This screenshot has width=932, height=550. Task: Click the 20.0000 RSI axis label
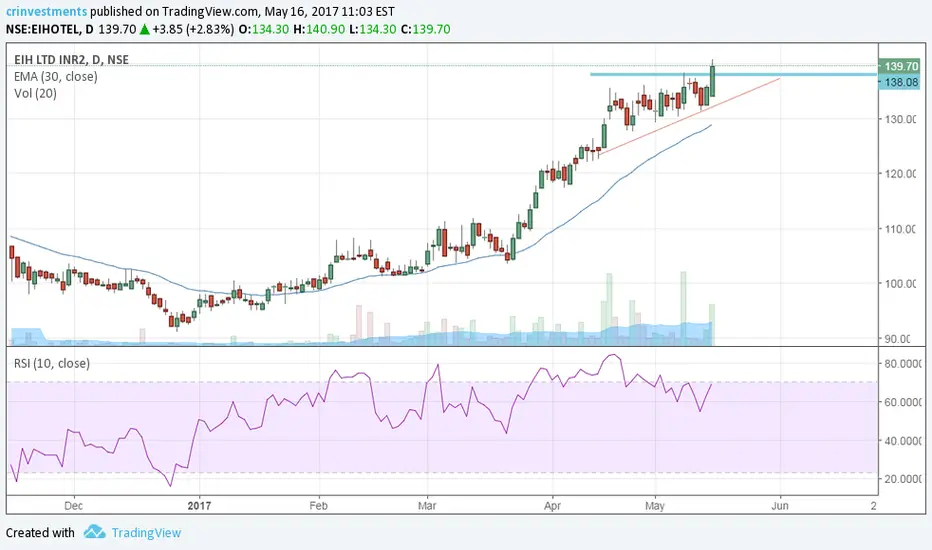[x=902, y=479]
